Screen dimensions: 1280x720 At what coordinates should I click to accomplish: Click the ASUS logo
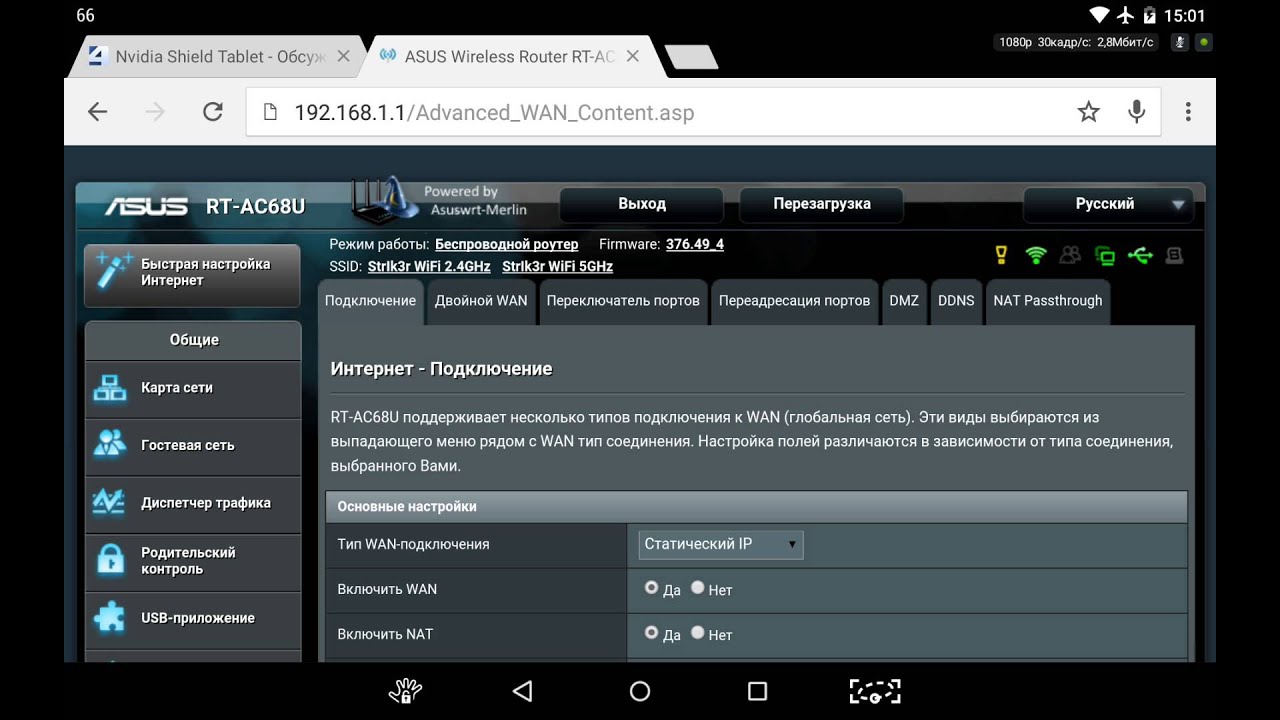[146, 206]
